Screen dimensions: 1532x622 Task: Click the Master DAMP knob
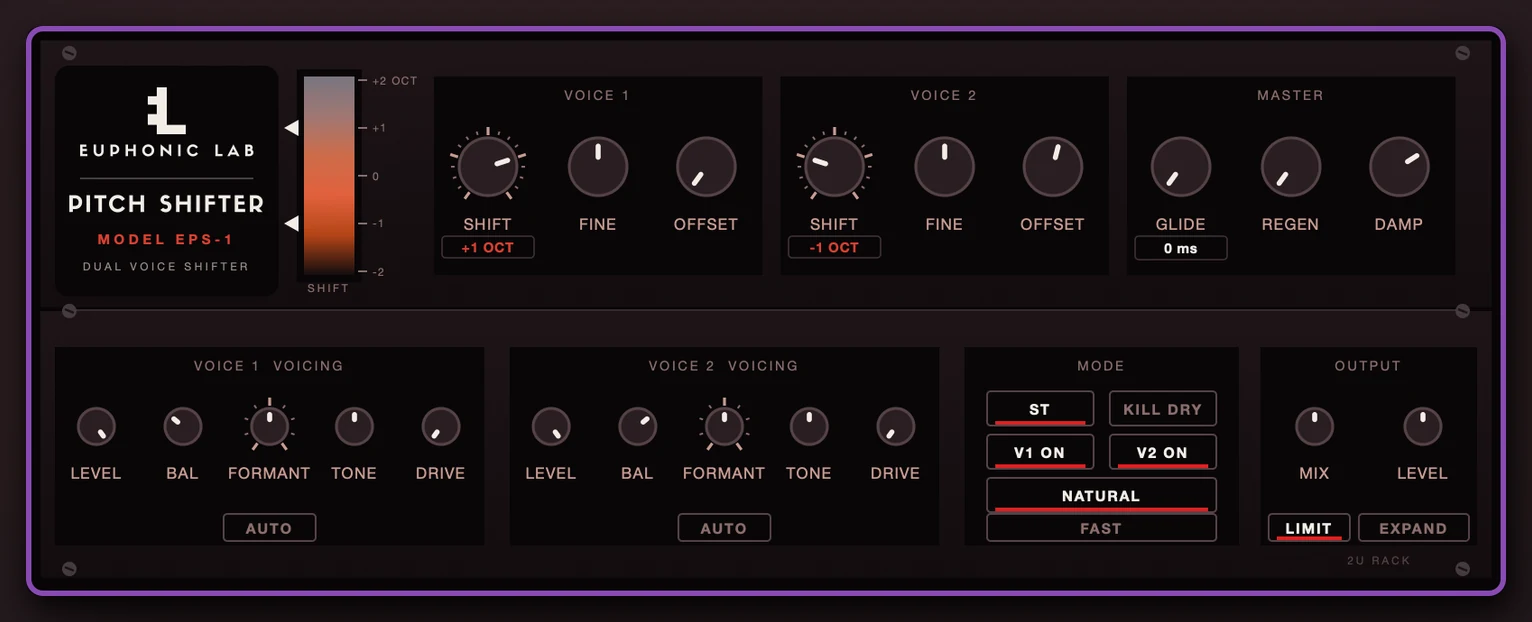coord(1399,166)
